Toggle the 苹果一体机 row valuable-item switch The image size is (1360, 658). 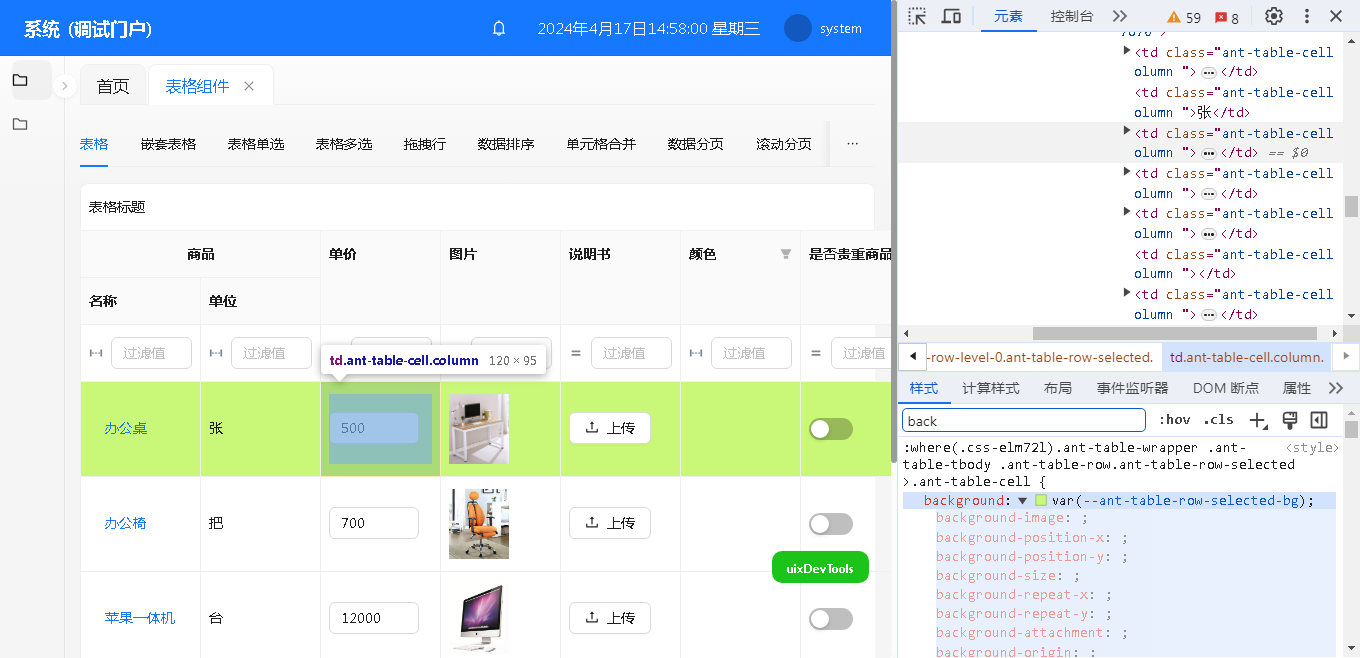(x=831, y=619)
